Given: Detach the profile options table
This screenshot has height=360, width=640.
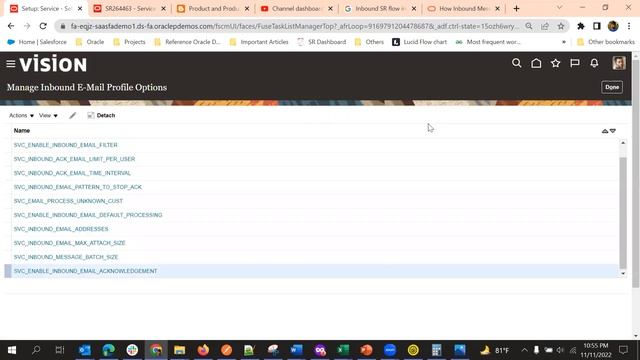Looking at the screenshot, I should [x=101, y=116].
